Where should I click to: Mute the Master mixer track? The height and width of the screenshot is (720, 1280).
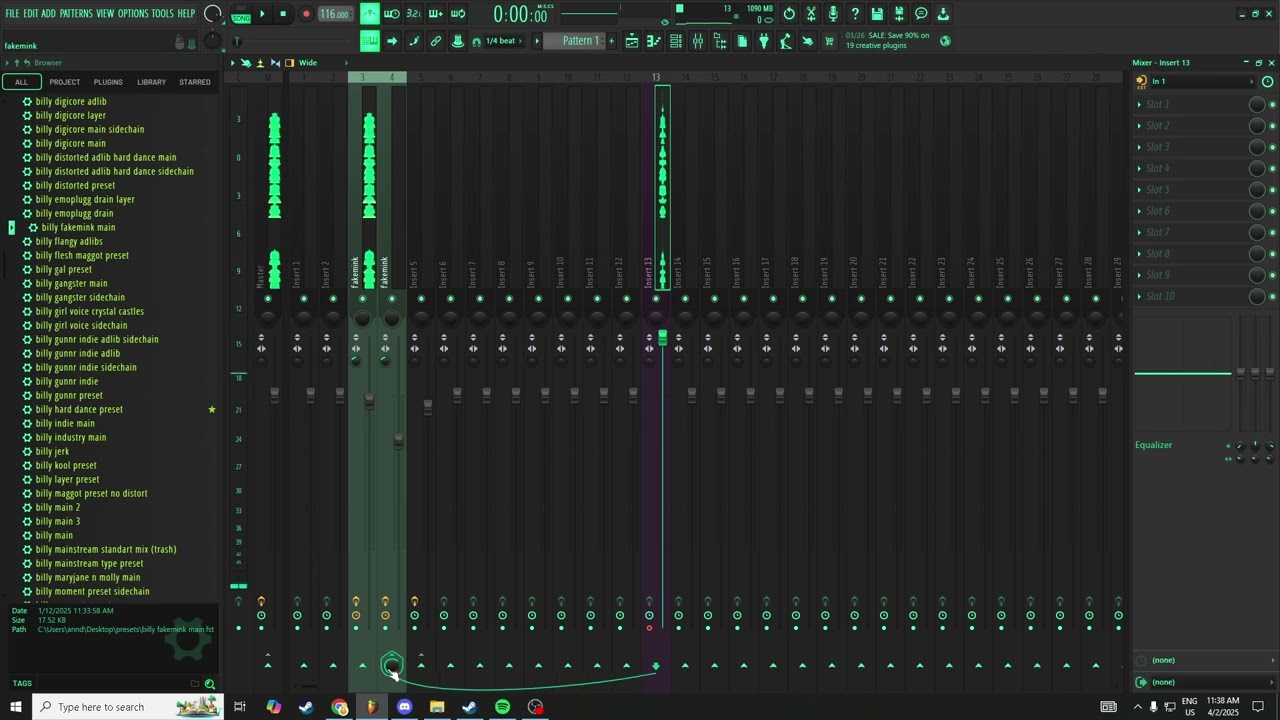pyautogui.click(x=268, y=299)
